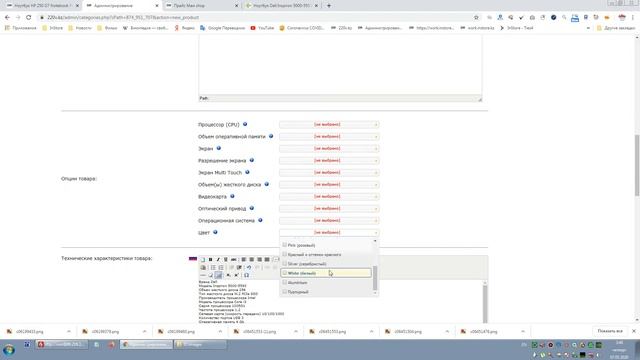Open the Объем оперативной памяти dropdown
This screenshot has width=640, height=360.
pos(329,136)
